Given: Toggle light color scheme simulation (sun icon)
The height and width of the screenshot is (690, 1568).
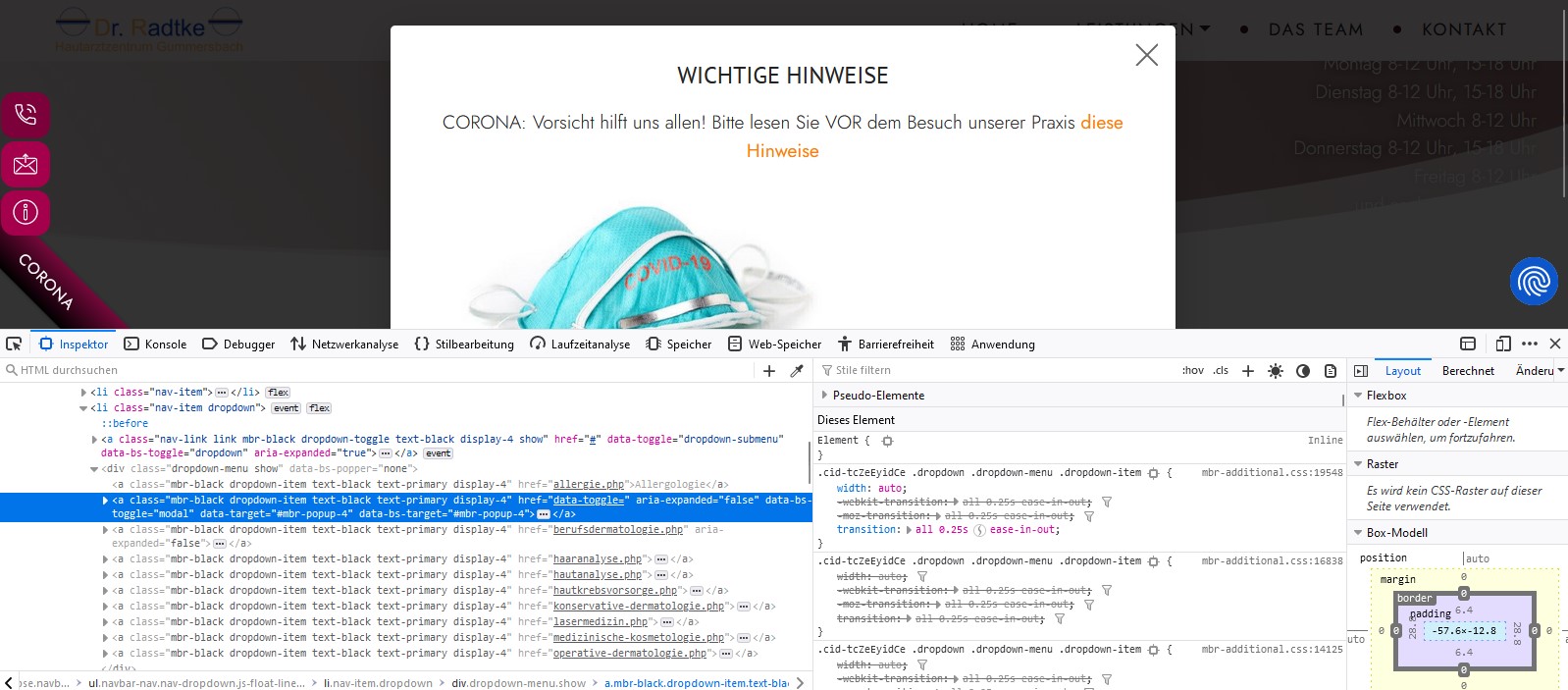Looking at the screenshot, I should point(1276,371).
